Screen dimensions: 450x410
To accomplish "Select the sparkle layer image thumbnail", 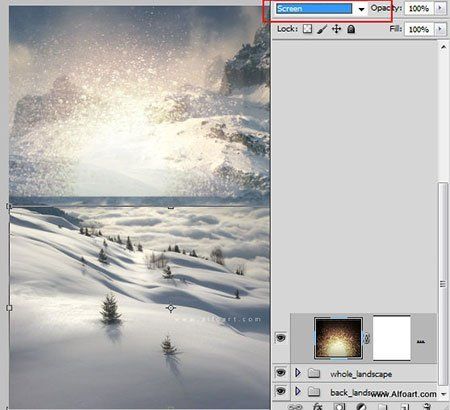I will click(338, 338).
